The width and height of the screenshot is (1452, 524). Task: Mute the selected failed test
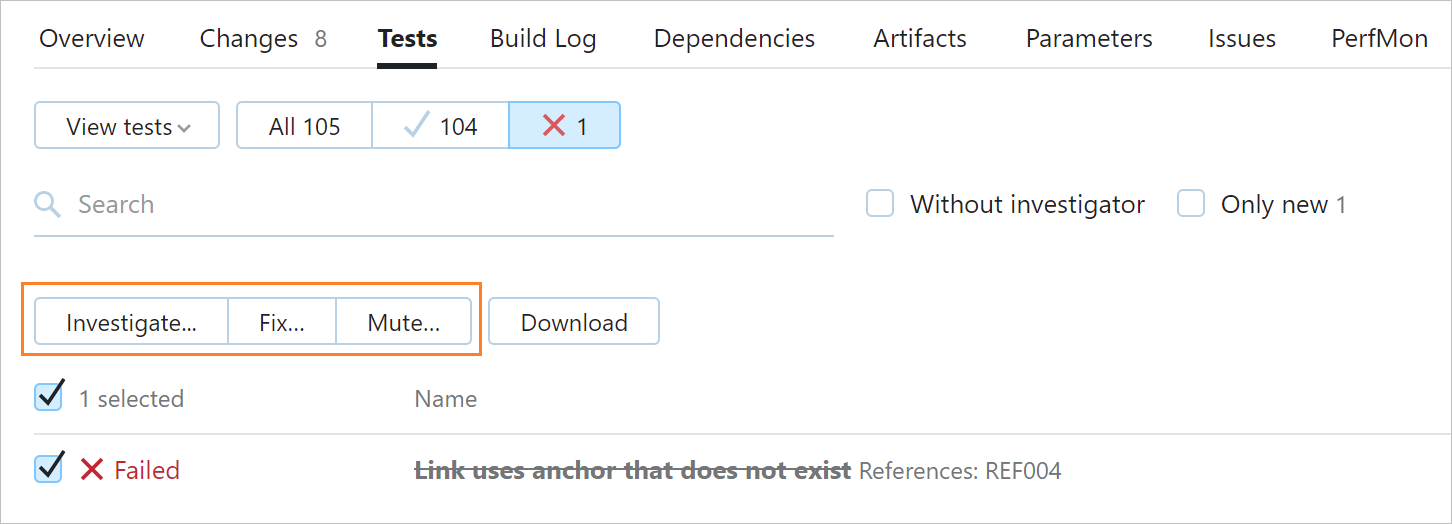click(x=403, y=322)
